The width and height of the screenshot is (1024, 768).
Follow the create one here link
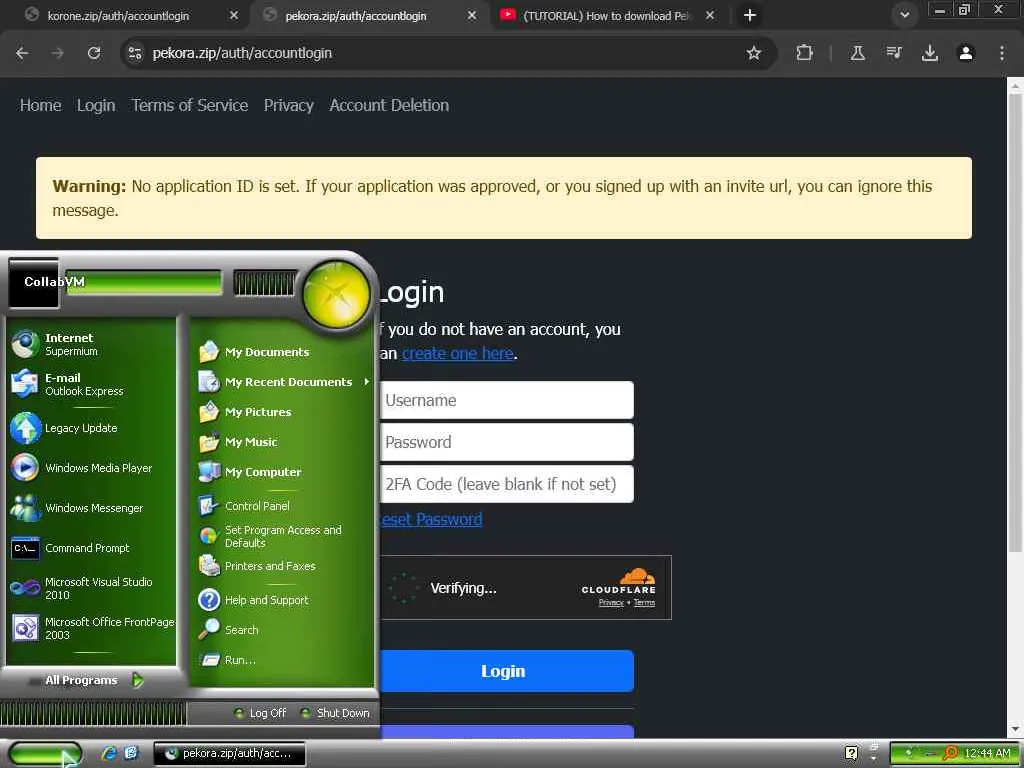click(x=458, y=353)
